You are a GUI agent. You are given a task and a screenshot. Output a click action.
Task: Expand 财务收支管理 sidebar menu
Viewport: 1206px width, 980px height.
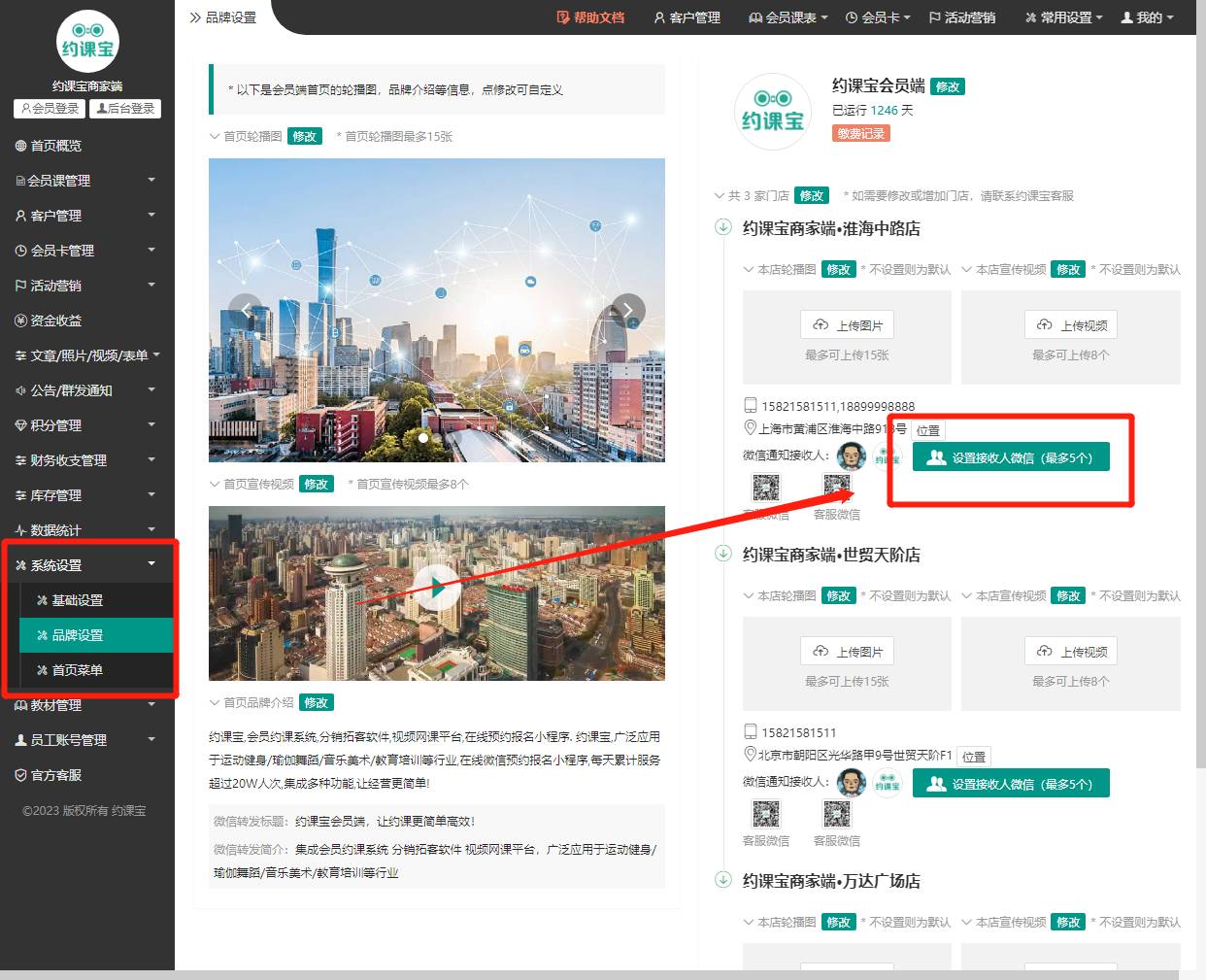coord(87,460)
